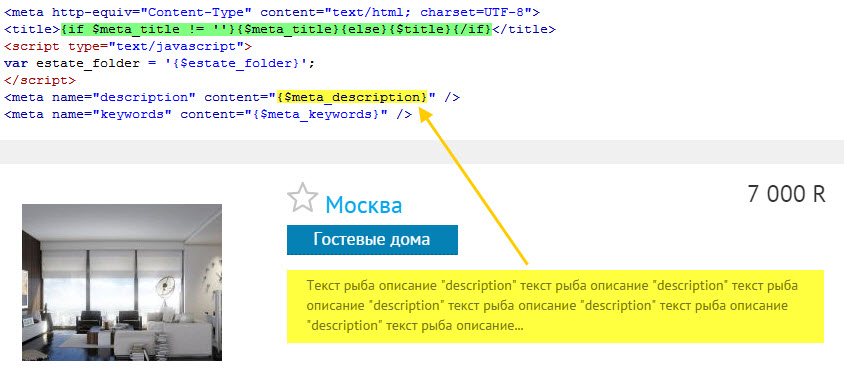Screen dimensions: 844x379
Task: Click the highlighted {$meta_description} variable
Action: (x=352, y=97)
